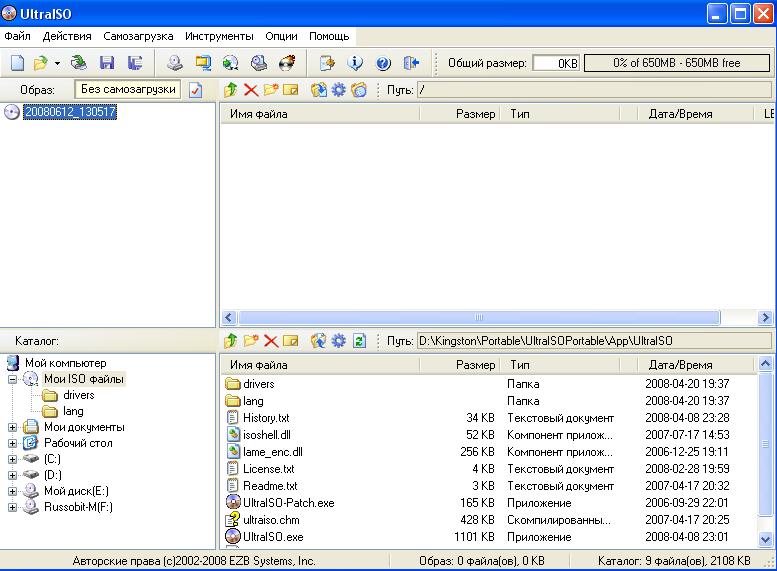Open the Помощь menu
Viewport: 777px width, 571px height.
click(x=329, y=36)
